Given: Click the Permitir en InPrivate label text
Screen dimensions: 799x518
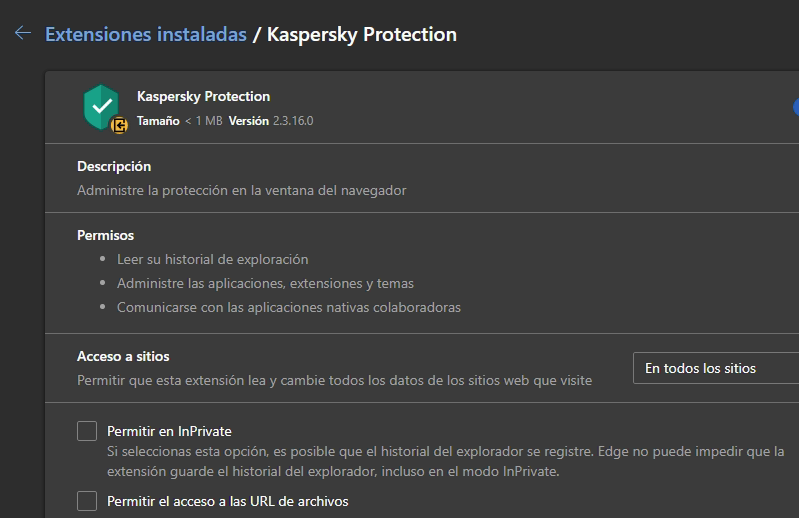Looking at the screenshot, I should pyautogui.click(x=169, y=431).
